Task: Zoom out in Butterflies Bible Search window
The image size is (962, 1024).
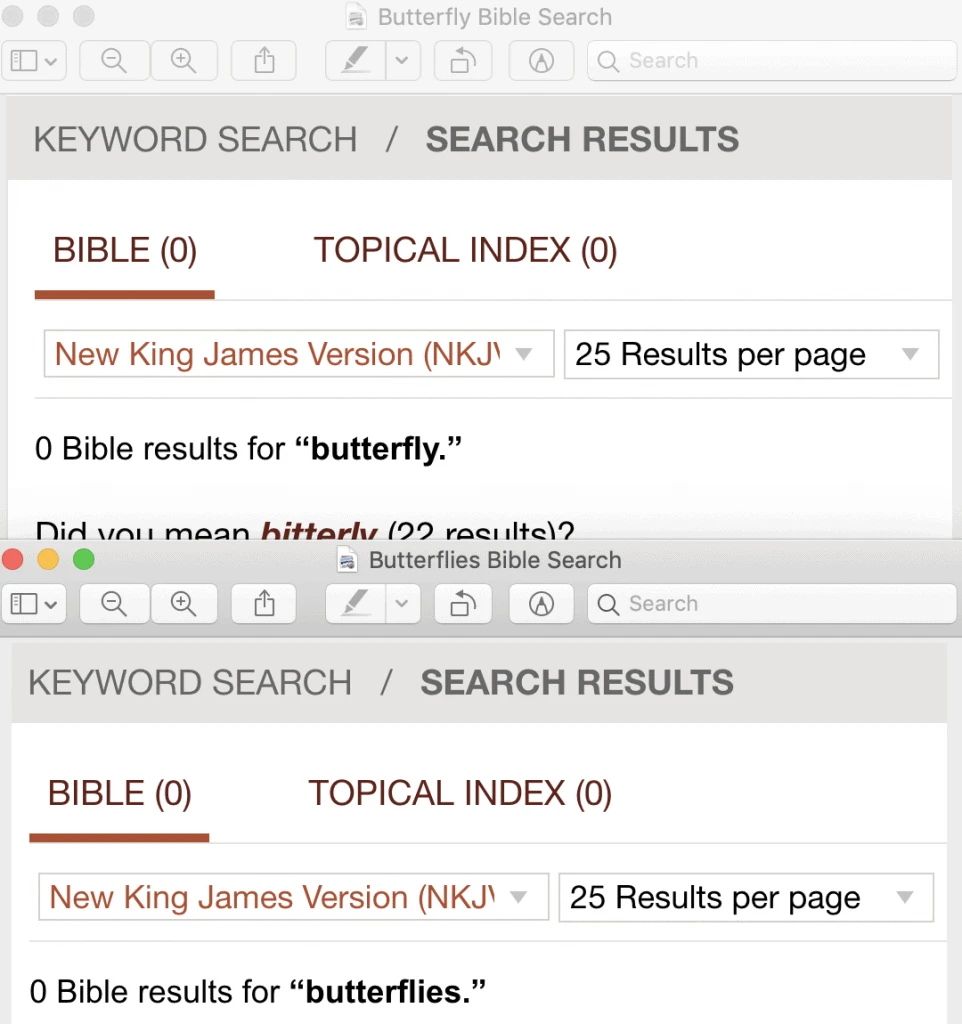Action: 114,603
